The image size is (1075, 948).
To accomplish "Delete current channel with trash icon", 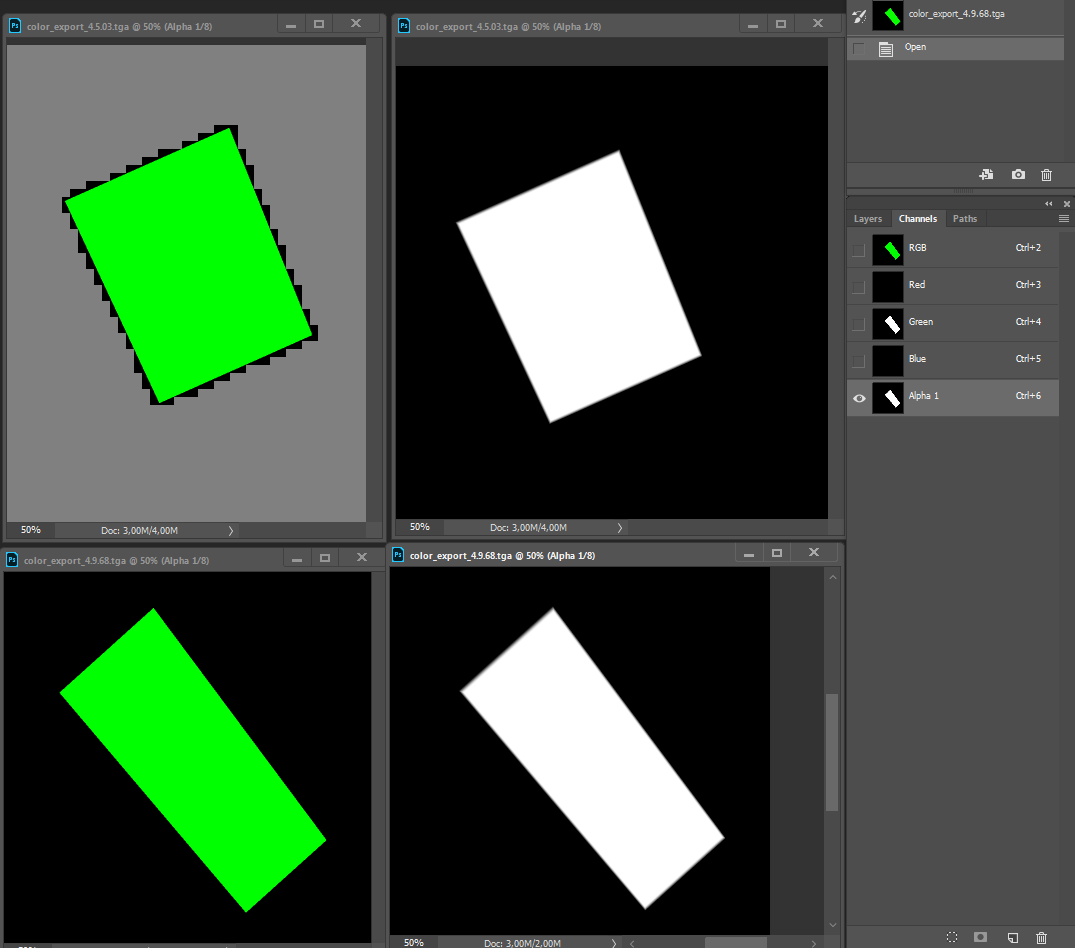I will [1041, 937].
